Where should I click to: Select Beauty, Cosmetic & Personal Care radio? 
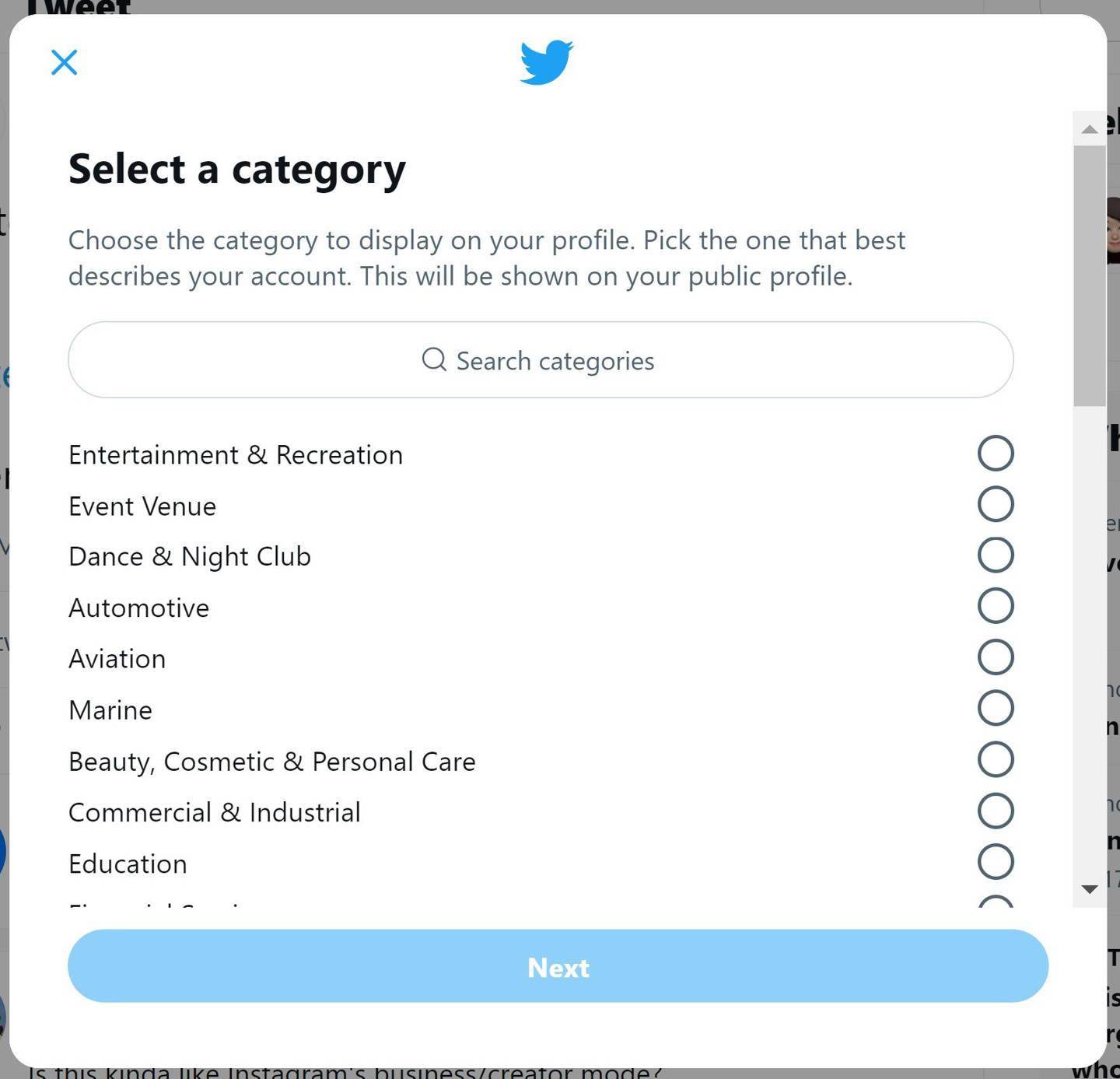click(996, 760)
